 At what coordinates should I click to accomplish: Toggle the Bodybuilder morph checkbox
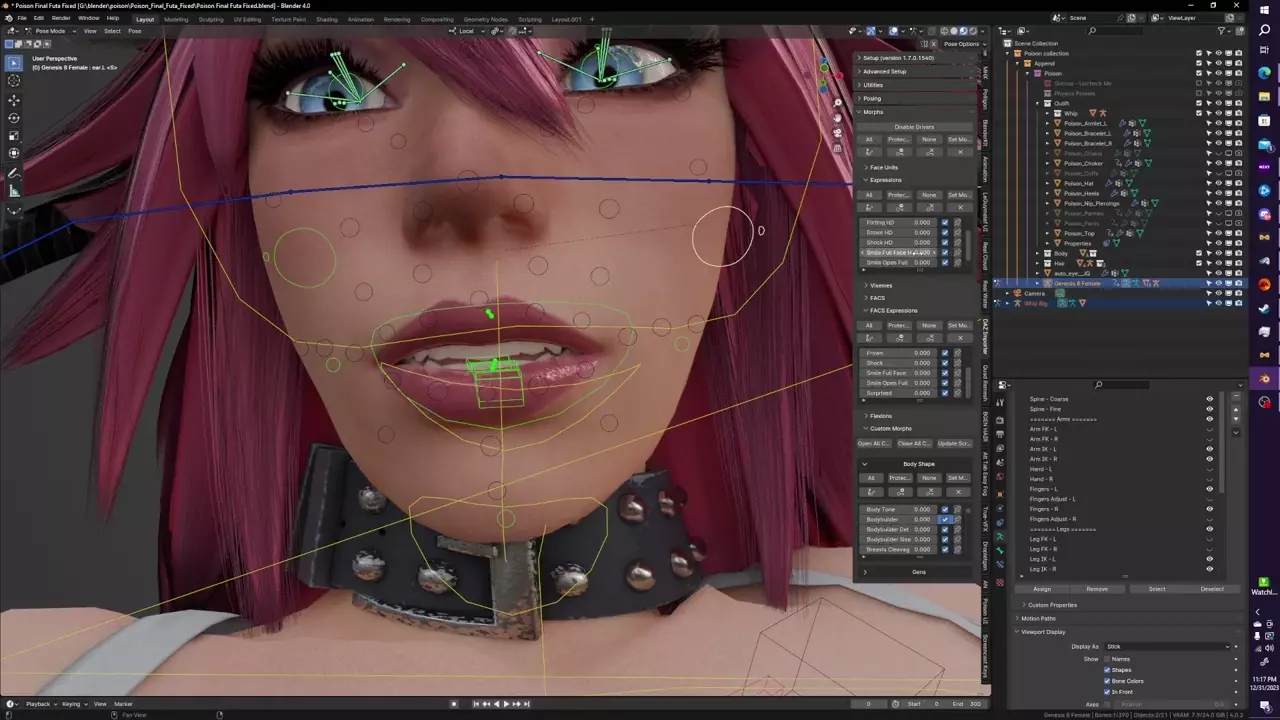click(945, 520)
